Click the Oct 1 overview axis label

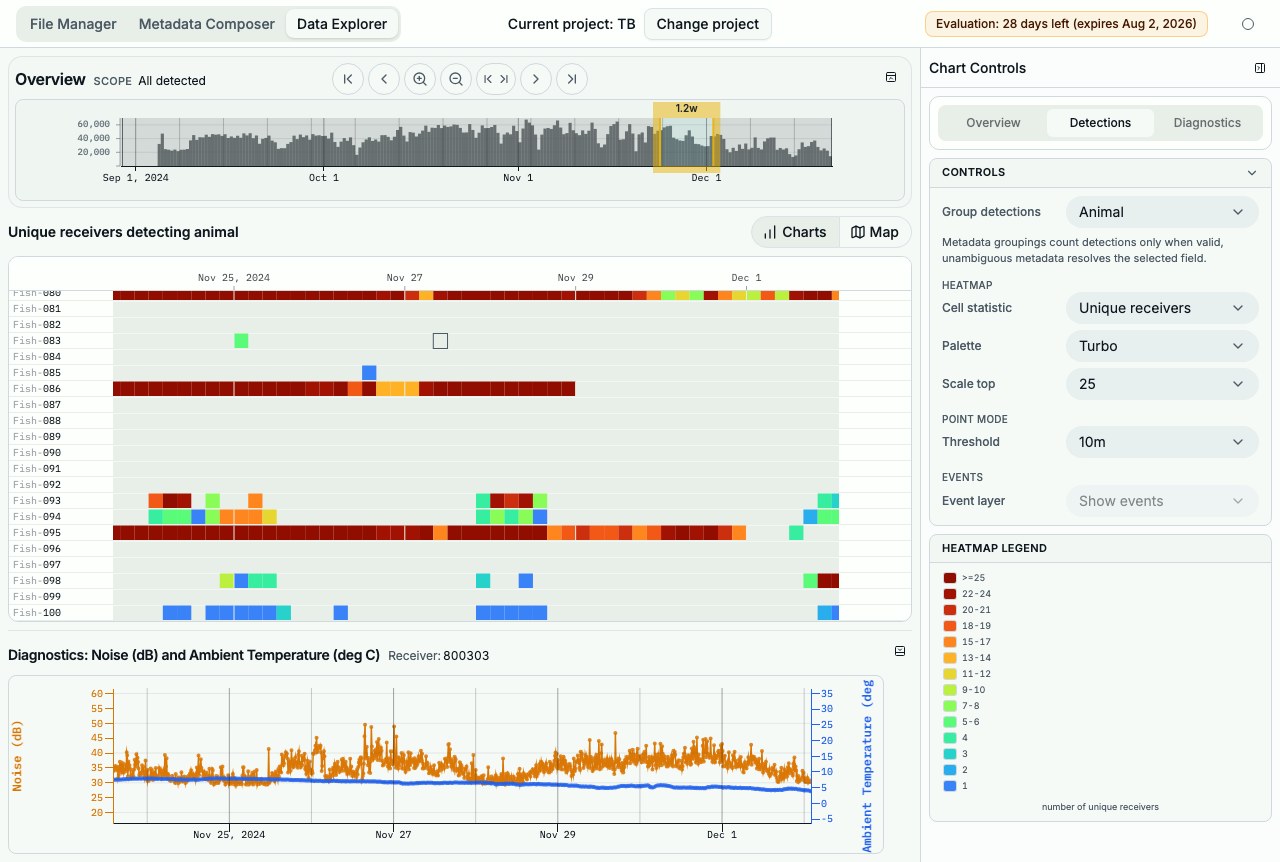(x=323, y=178)
